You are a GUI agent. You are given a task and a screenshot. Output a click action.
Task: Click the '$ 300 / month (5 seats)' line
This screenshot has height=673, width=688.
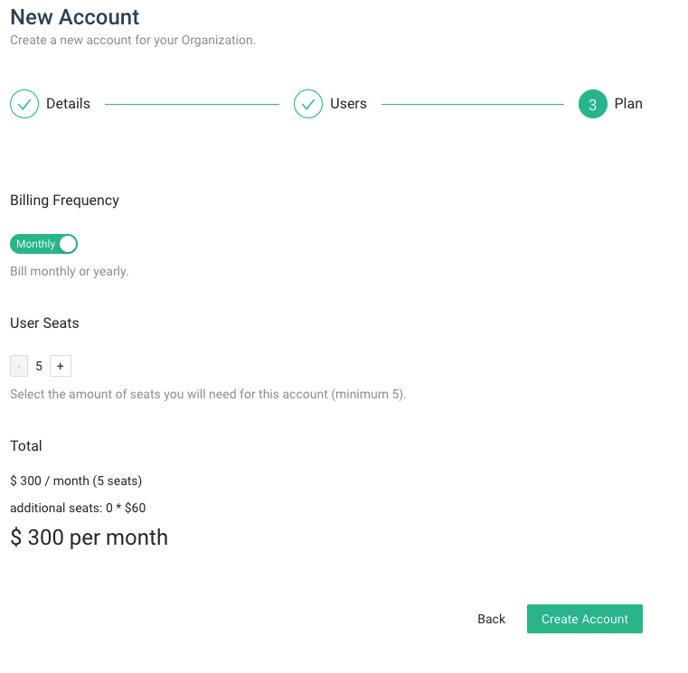[x=76, y=481]
